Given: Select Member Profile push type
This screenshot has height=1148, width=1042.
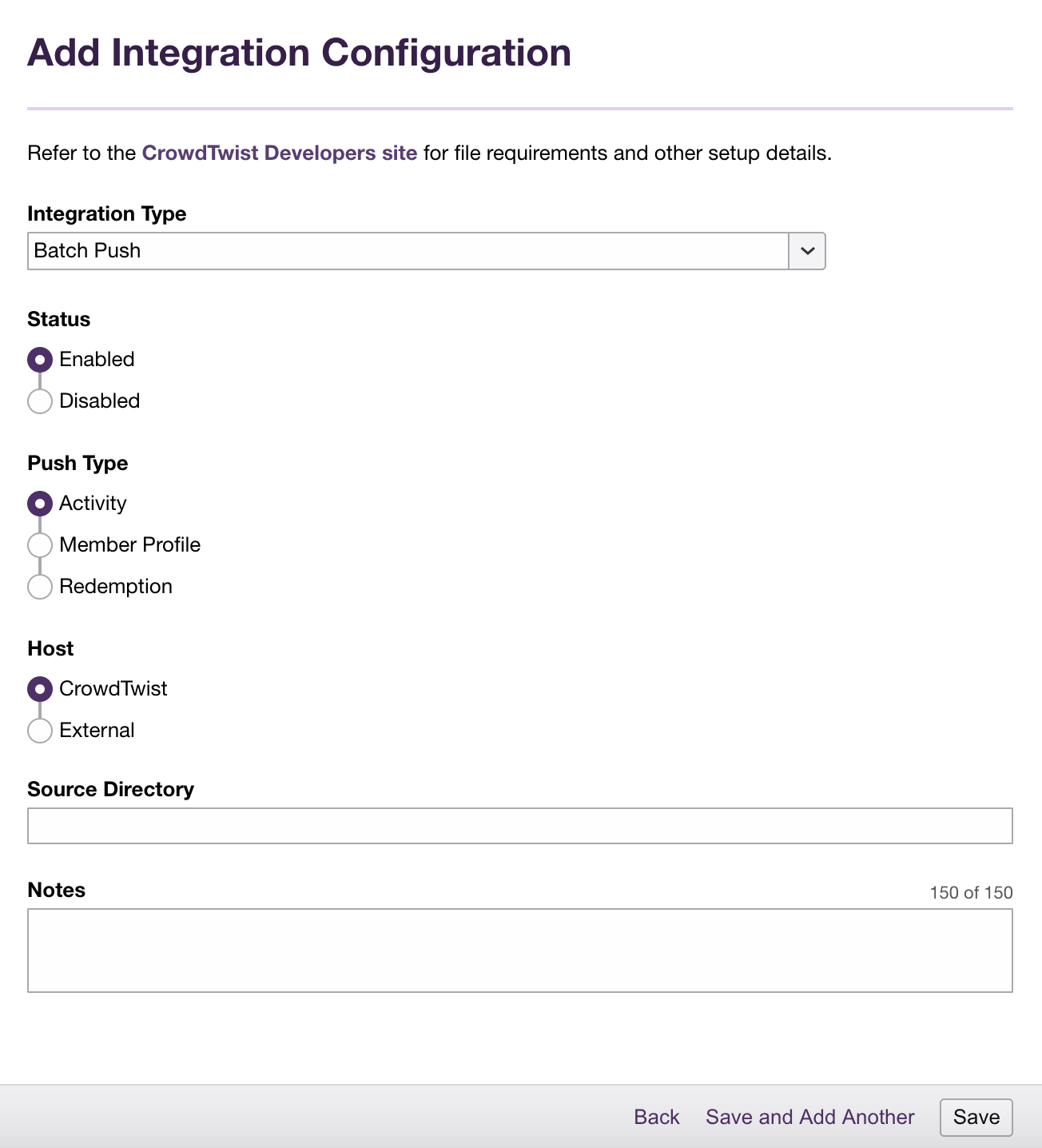Looking at the screenshot, I should [x=39, y=544].
